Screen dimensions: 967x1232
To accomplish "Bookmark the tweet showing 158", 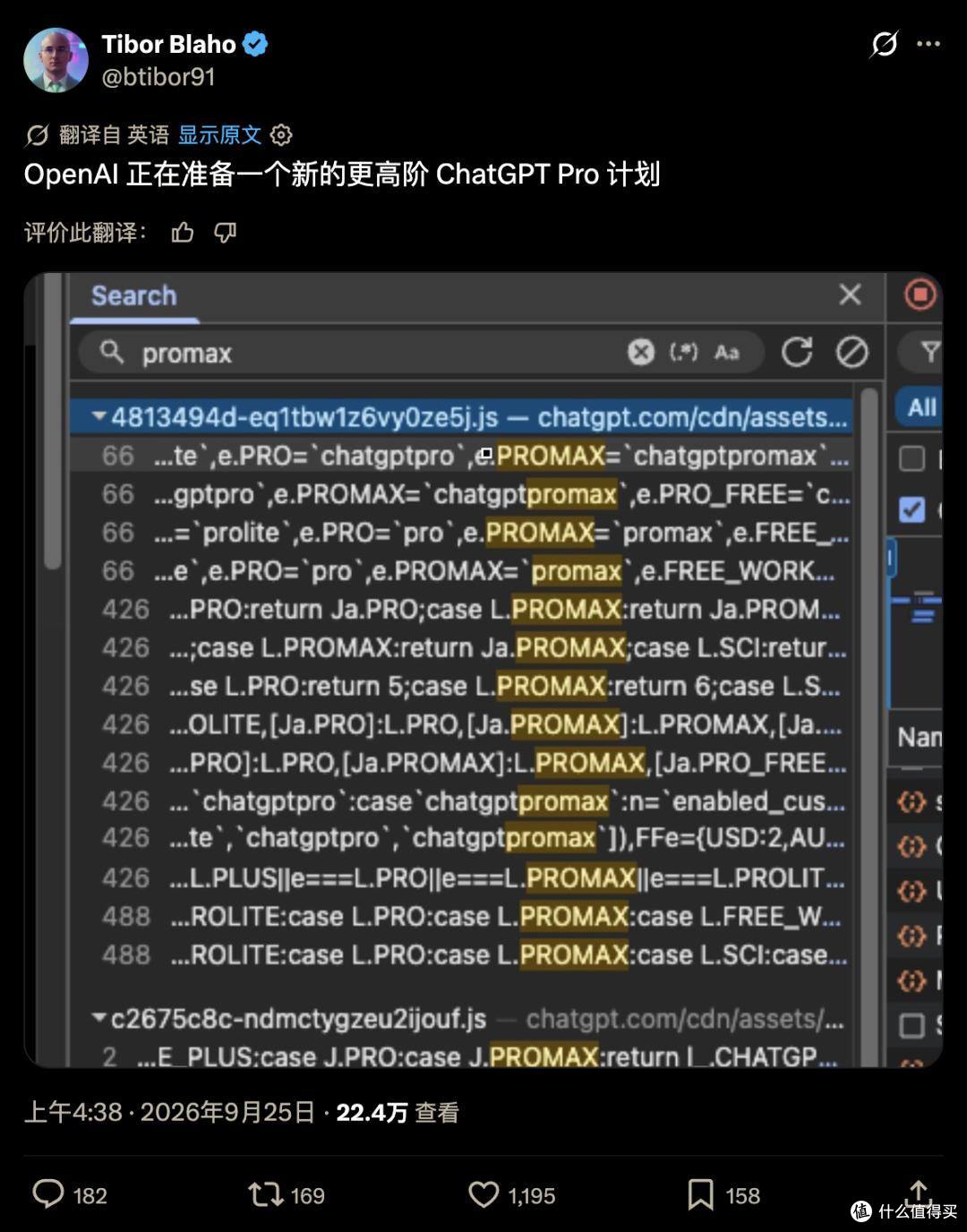I will (x=700, y=1194).
